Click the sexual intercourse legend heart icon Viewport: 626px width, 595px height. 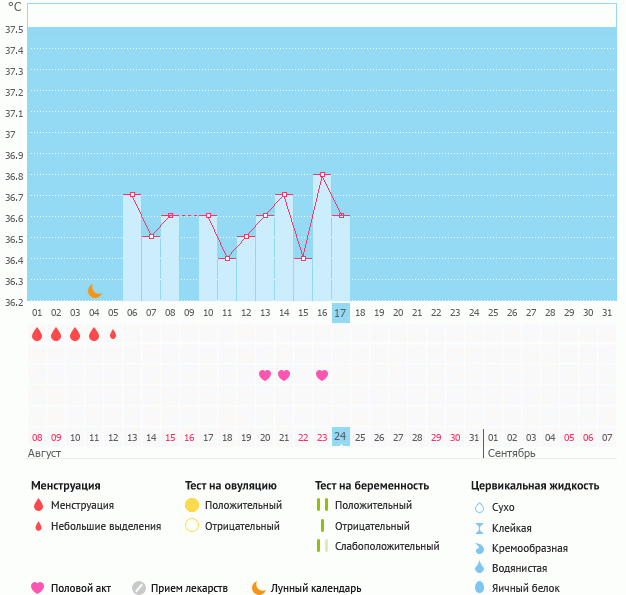pyautogui.click(x=38, y=588)
